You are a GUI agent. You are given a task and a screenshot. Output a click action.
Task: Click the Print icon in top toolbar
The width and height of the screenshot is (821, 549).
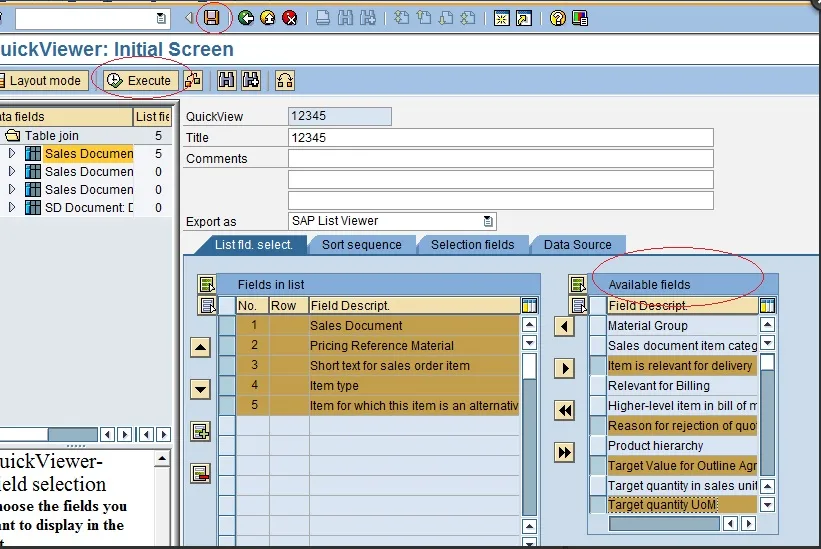click(323, 17)
